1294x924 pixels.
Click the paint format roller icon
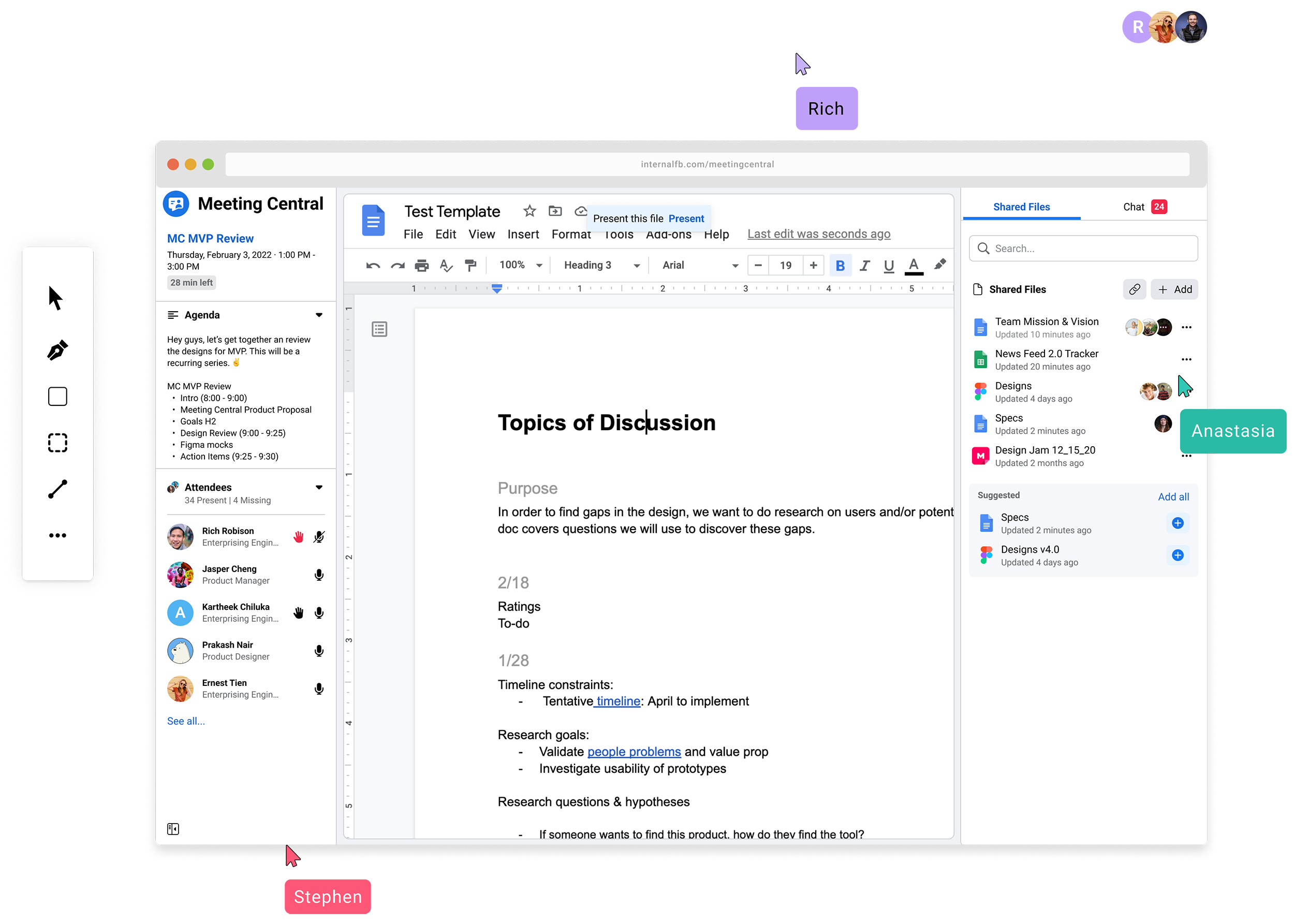pos(470,265)
